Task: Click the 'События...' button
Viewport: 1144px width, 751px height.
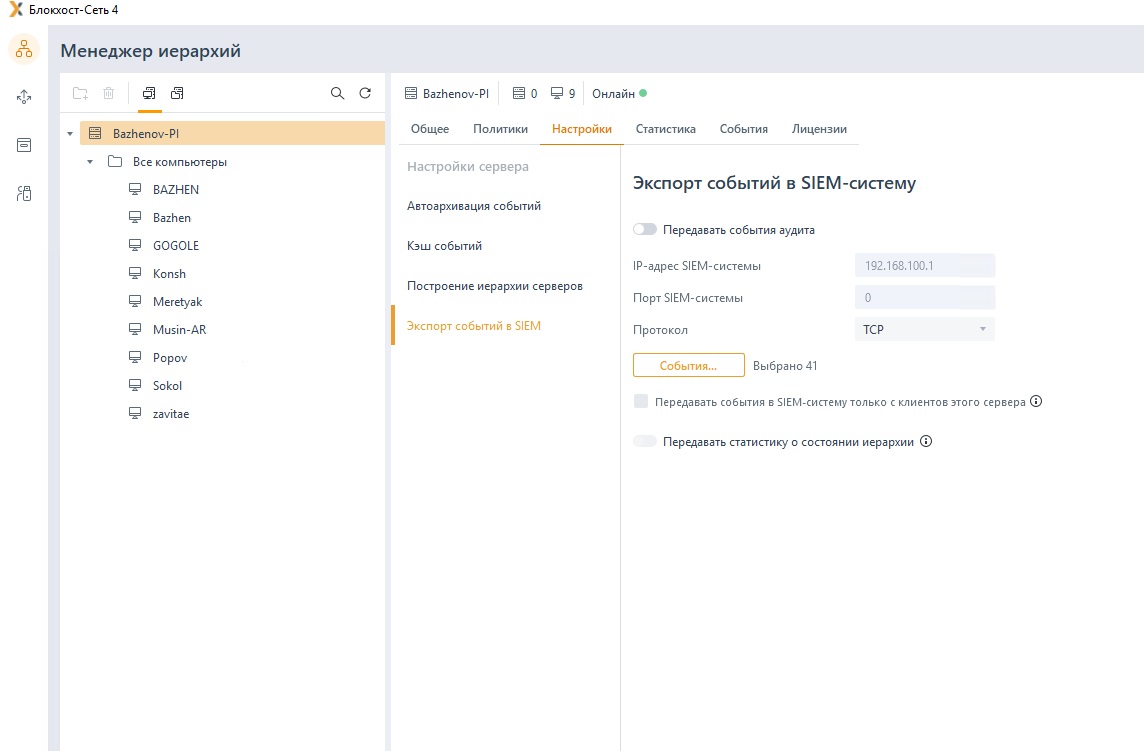Action: point(688,366)
